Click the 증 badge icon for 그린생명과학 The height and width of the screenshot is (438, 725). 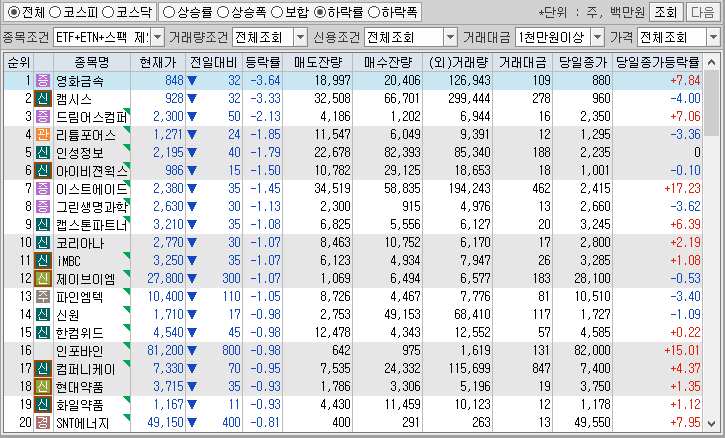pos(43,207)
